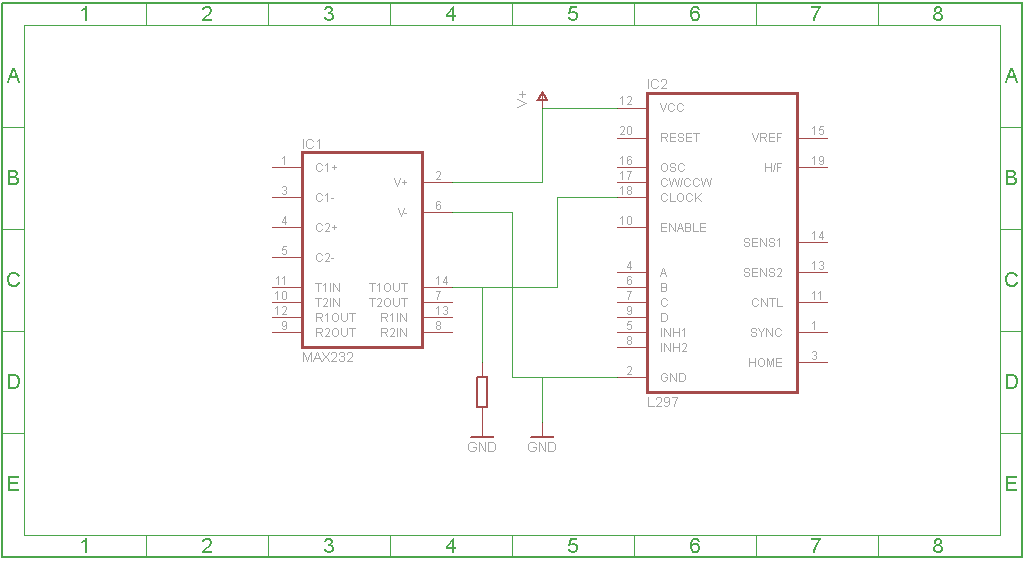Image resolution: width=1026 pixels, height=561 pixels.
Task: Select the resistor symbol below T1OUT net
Action: coord(482,392)
